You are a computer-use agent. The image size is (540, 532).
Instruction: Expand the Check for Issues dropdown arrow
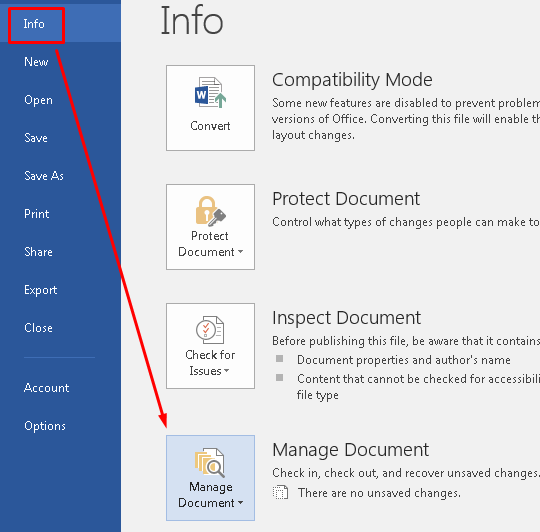pyautogui.click(x=226, y=371)
